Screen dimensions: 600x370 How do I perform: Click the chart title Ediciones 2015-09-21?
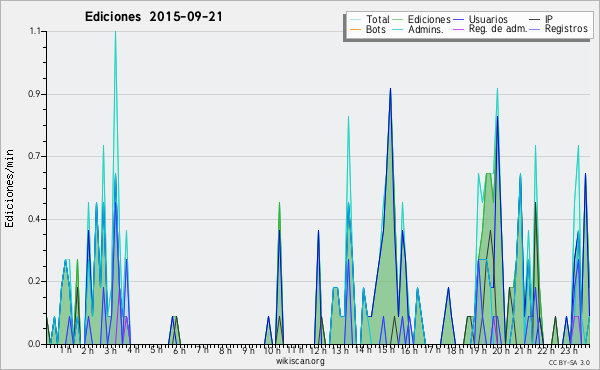(153, 17)
